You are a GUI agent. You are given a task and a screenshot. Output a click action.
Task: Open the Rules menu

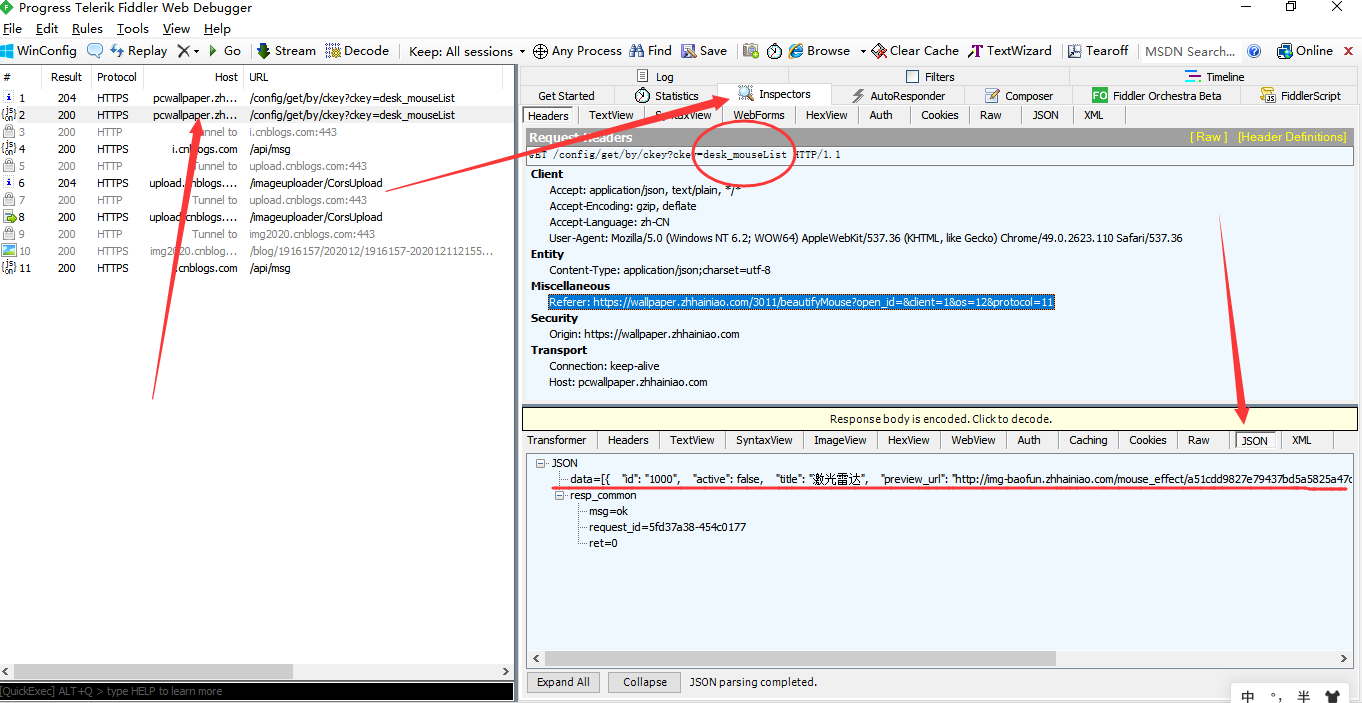tap(87, 29)
